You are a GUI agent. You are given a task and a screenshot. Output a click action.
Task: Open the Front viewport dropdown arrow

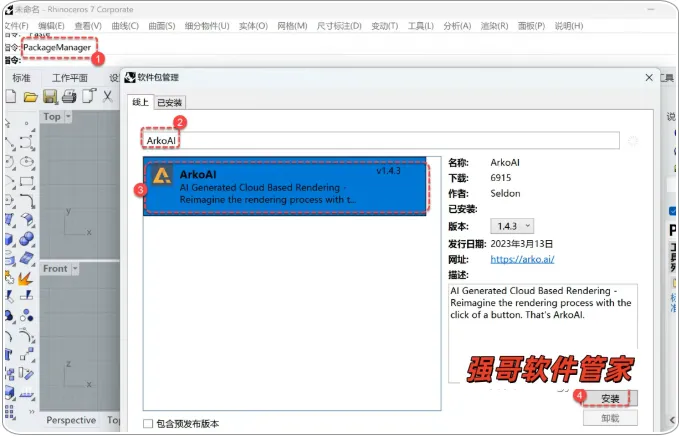coord(75,269)
